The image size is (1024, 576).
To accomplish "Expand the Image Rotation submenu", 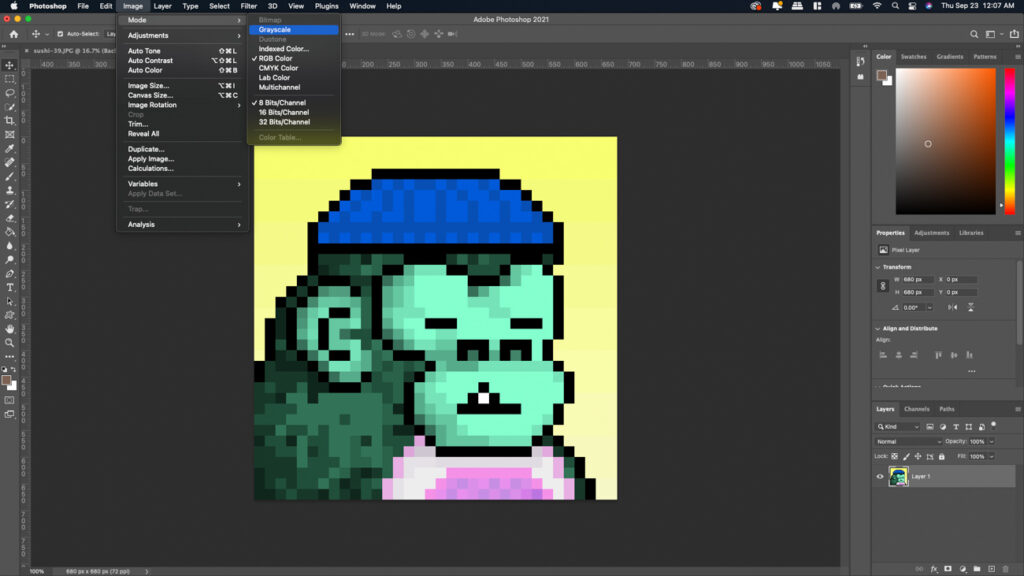I will pos(183,105).
